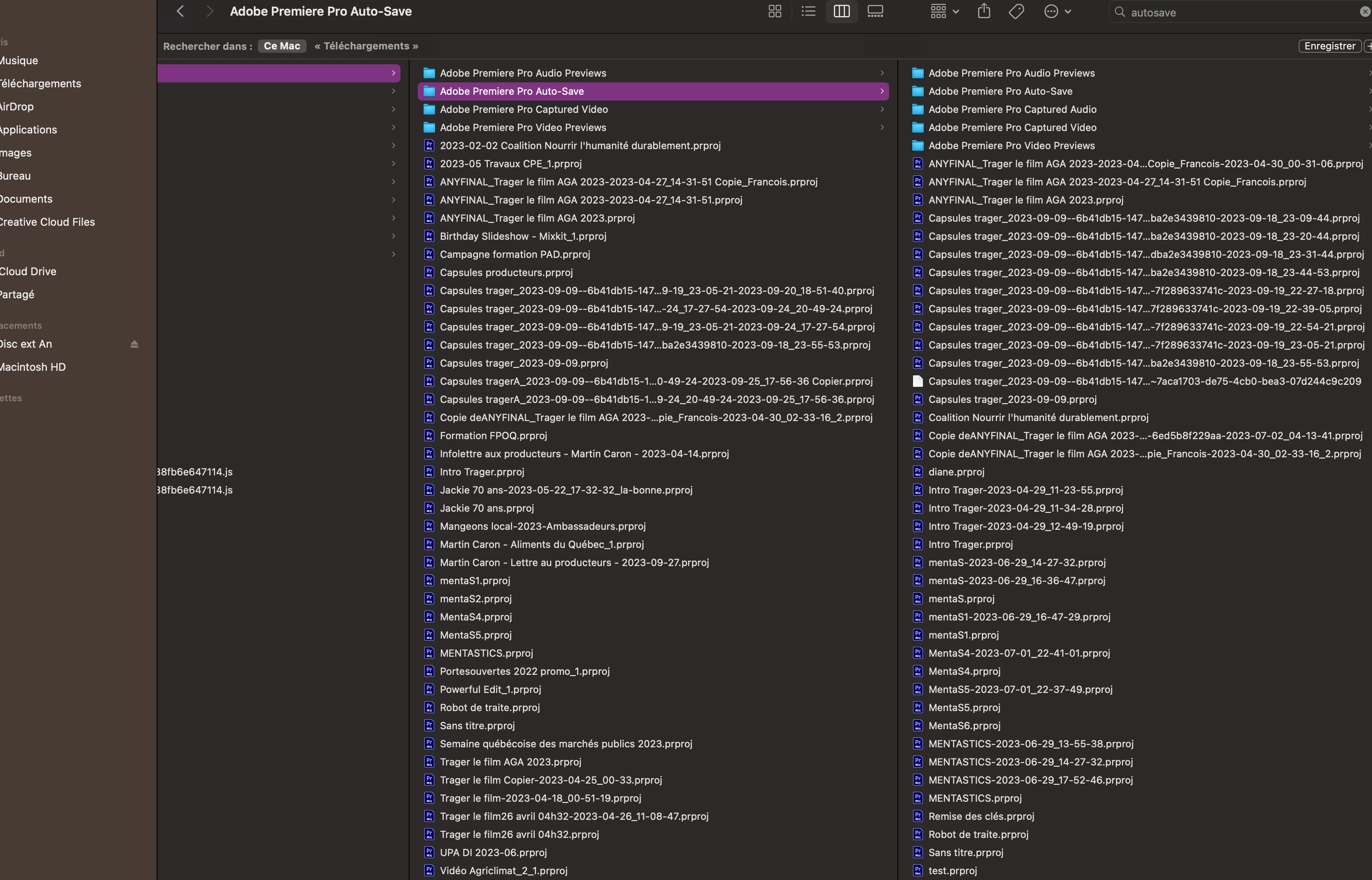Click the Share icon in toolbar

pyautogui.click(x=983, y=12)
